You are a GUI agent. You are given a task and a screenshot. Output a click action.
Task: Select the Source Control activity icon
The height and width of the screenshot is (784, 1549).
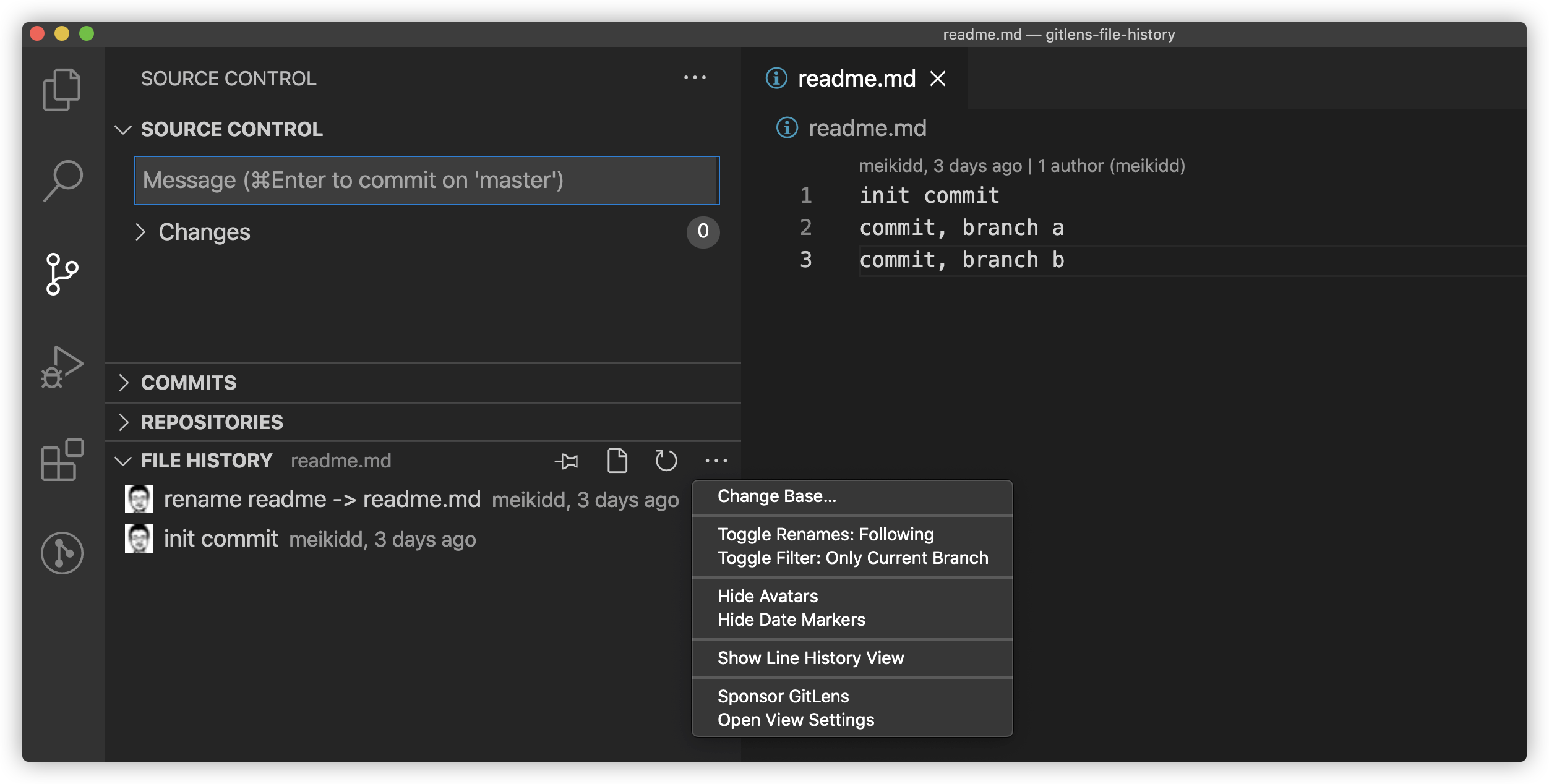(x=62, y=274)
